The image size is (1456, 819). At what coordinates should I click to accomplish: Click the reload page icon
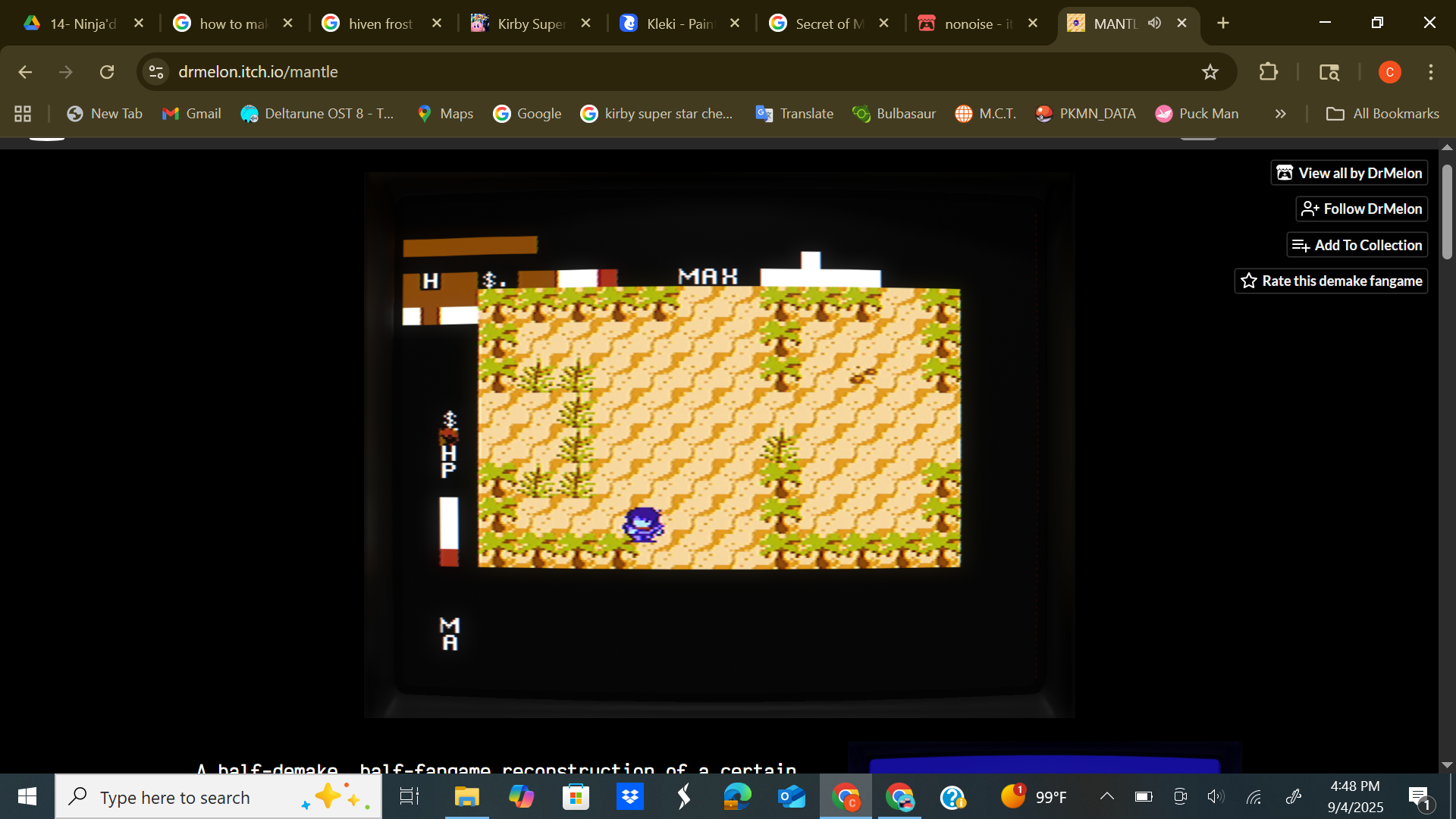[107, 72]
